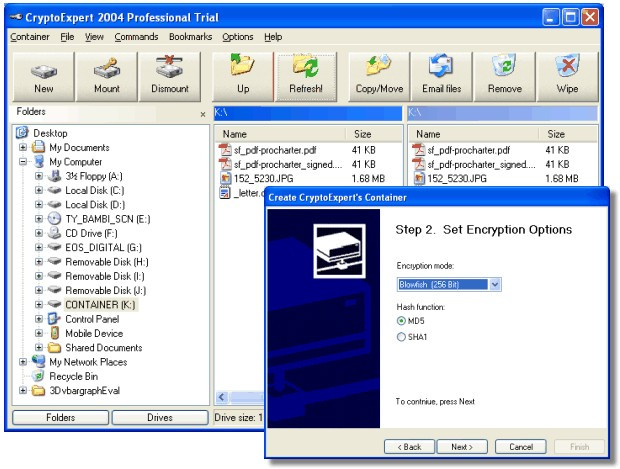Click the Remove toolbar button
Screen dimensions: 620x469
click(x=505, y=77)
